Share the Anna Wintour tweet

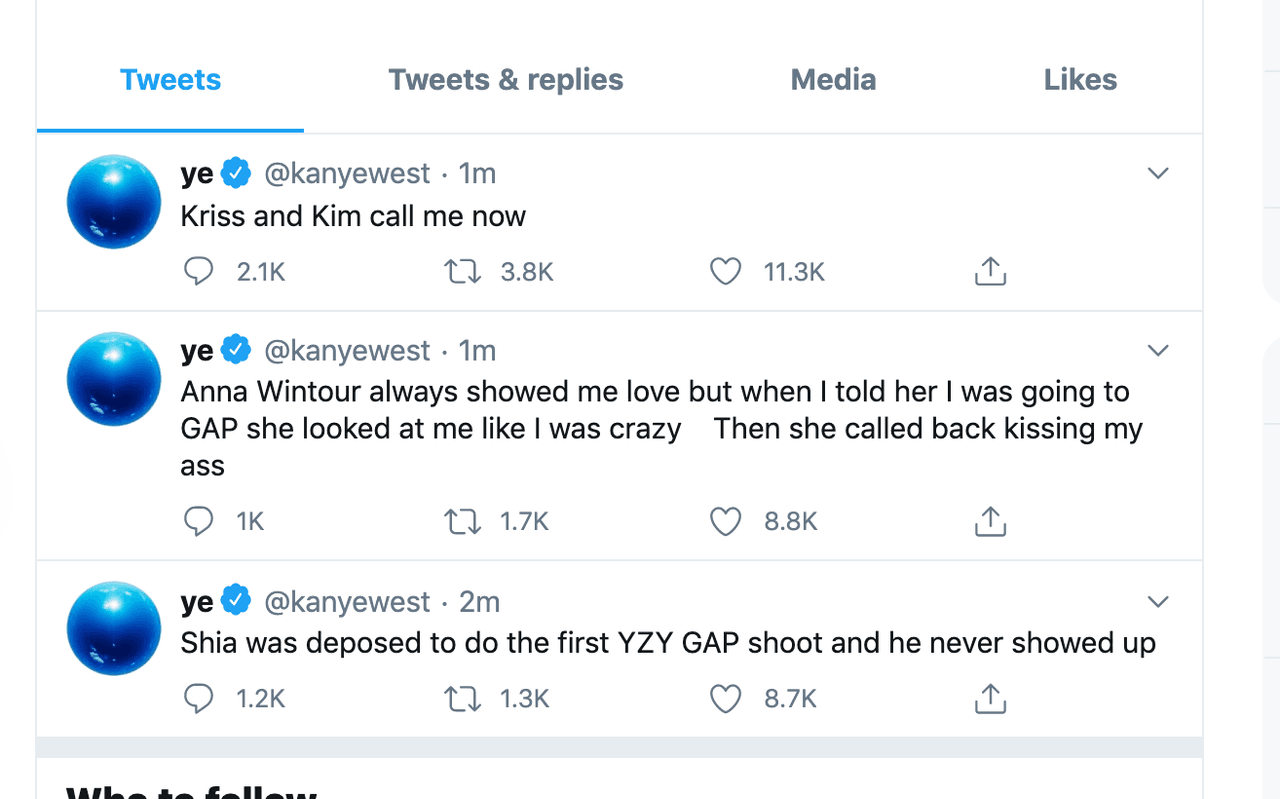click(990, 521)
